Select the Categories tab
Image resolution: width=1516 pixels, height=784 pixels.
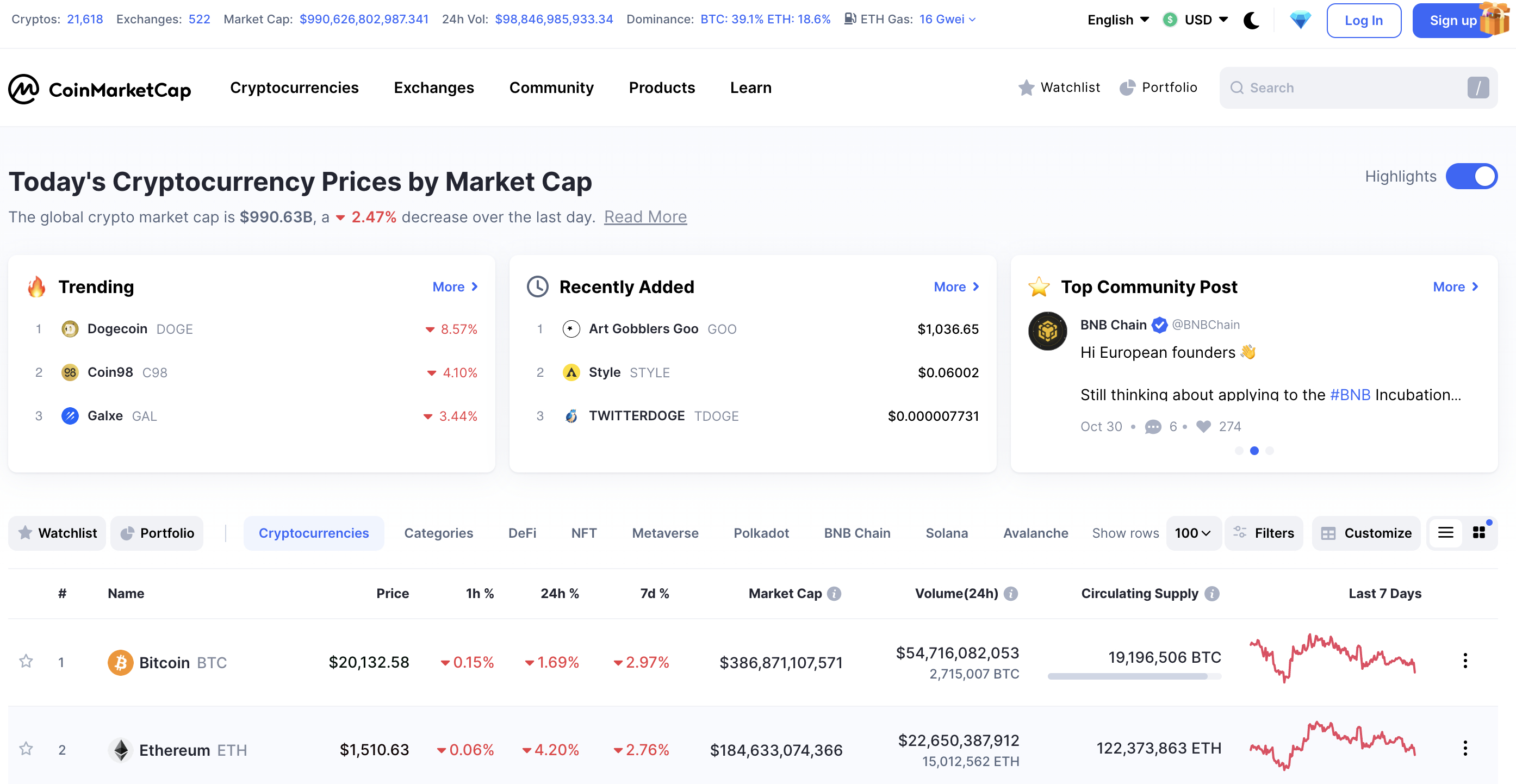(438, 533)
